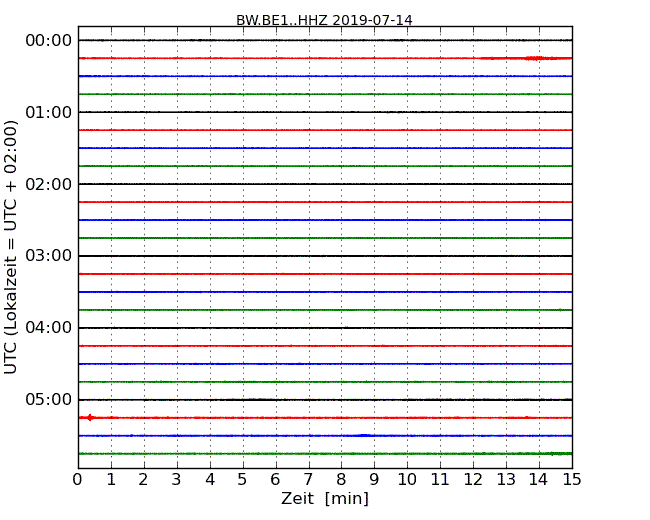Click x-axis tick label 6
Image resolution: width=650 pixels, height=520 pixels.
coord(276,480)
